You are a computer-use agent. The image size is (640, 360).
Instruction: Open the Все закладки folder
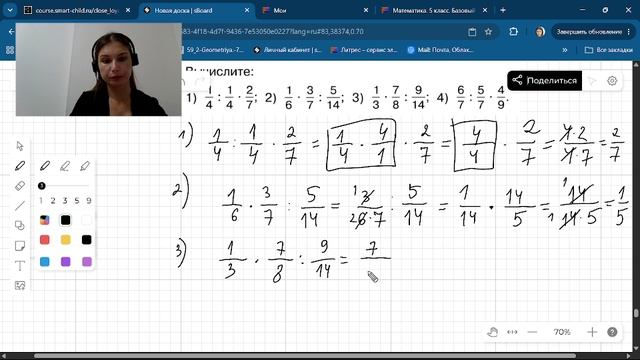tap(609, 50)
